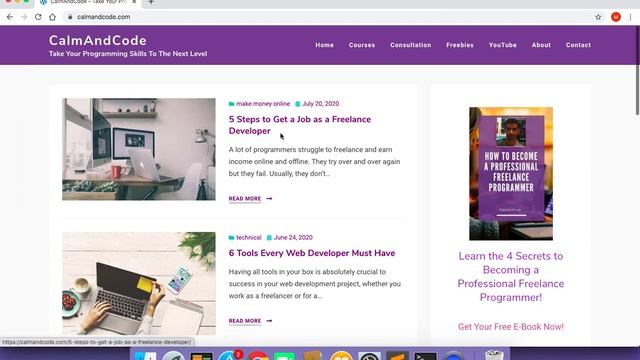
Task: Open the Home navigation item
Action: coord(324,45)
